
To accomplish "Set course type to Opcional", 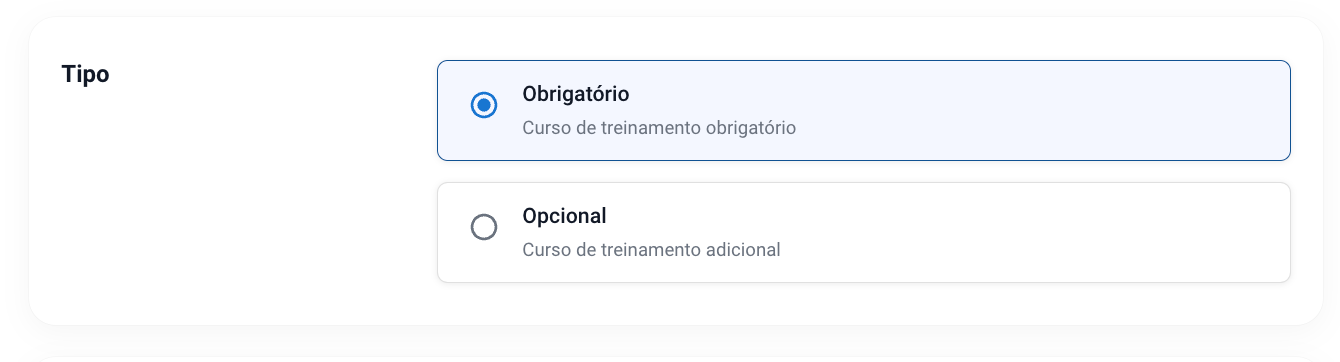I will tap(484, 227).
